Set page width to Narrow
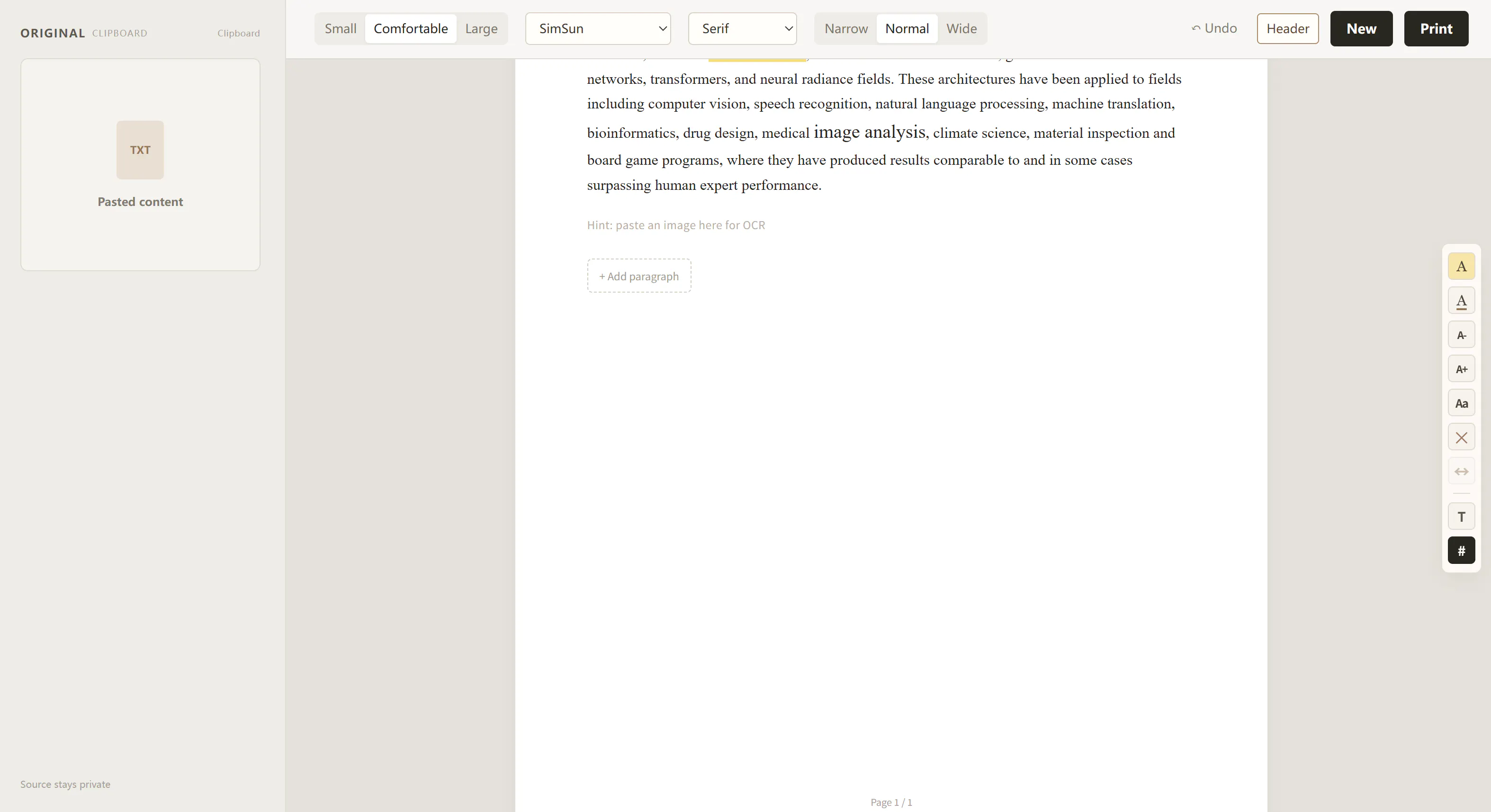The image size is (1491, 812). pyautogui.click(x=845, y=28)
